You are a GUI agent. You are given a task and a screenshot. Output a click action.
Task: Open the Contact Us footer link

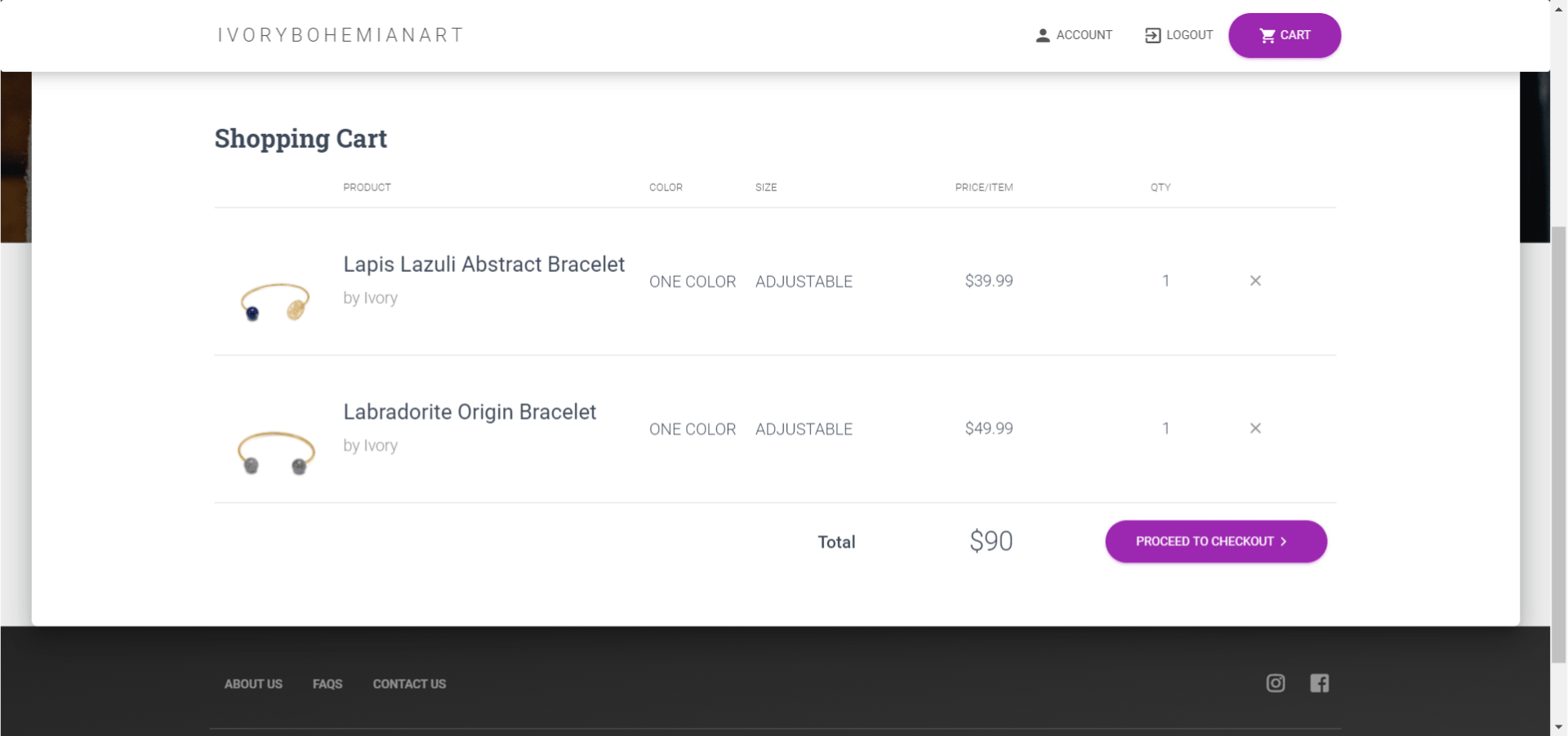(409, 684)
